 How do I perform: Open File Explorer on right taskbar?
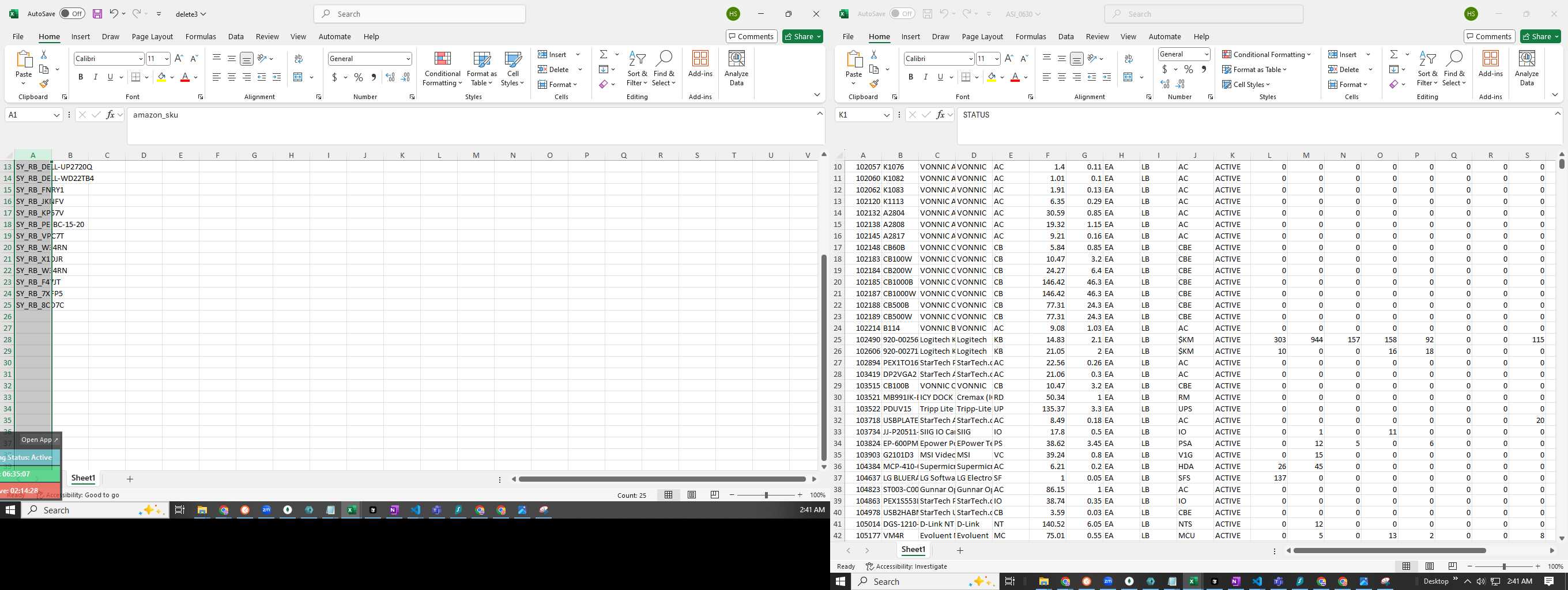tap(1043, 581)
